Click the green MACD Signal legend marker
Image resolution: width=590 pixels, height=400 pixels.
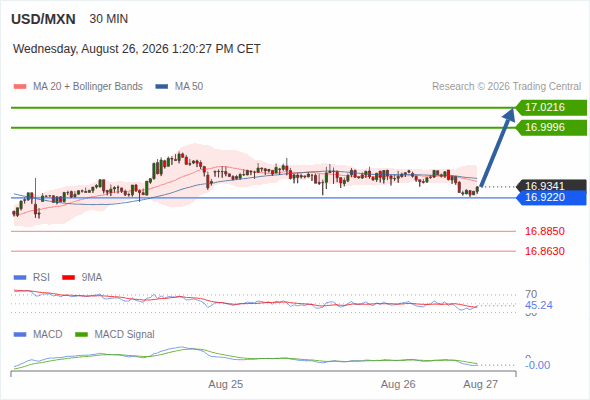pyautogui.click(x=81, y=335)
